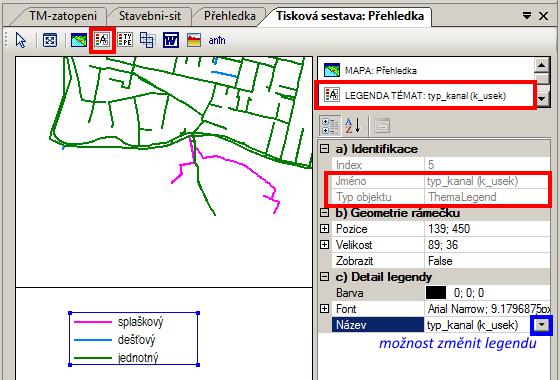Click the Jméno property label

(x=351, y=181)
